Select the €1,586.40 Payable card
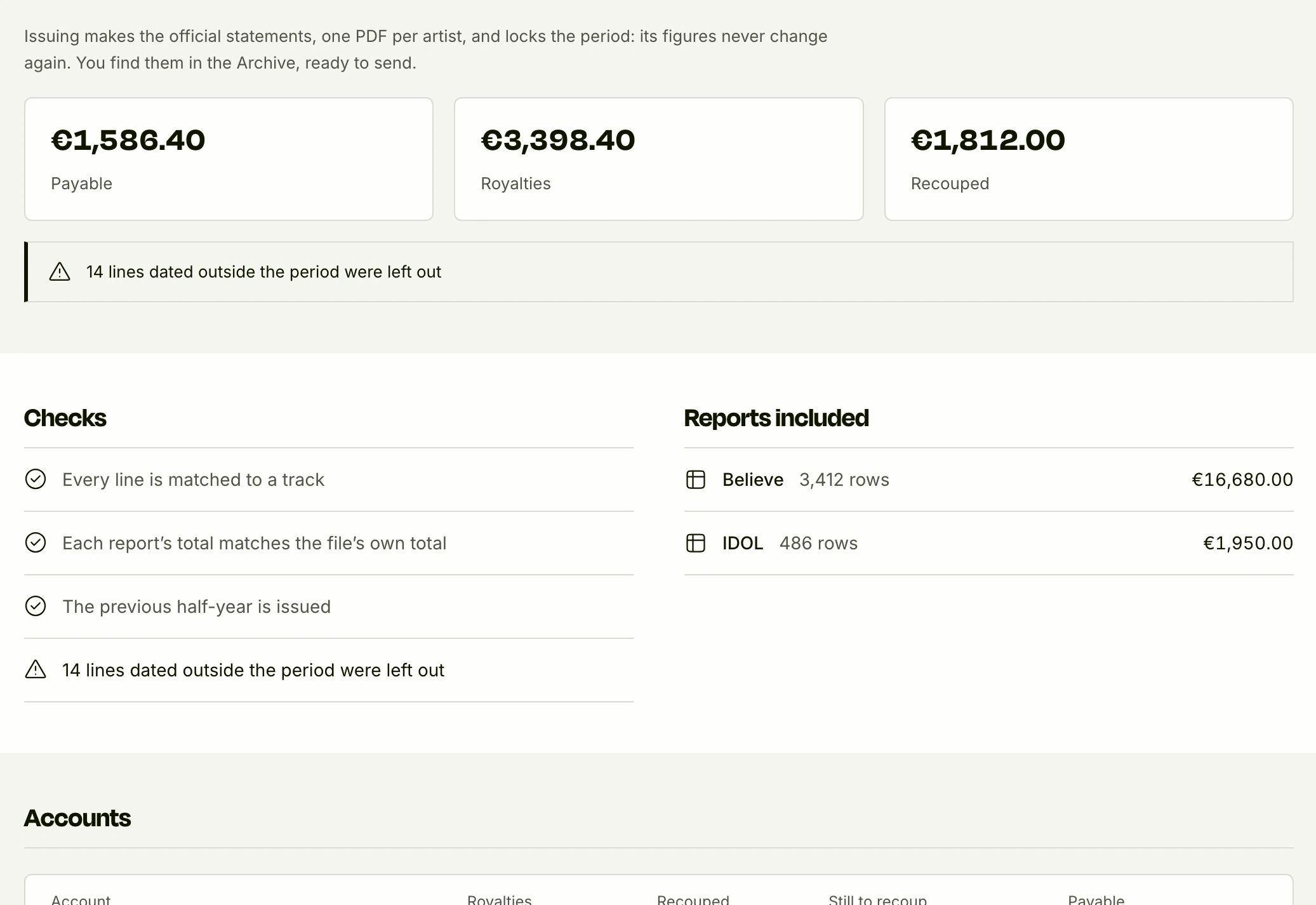This screenshot has width=1316, height=905. pyautogui.click(x=229, y=159)
